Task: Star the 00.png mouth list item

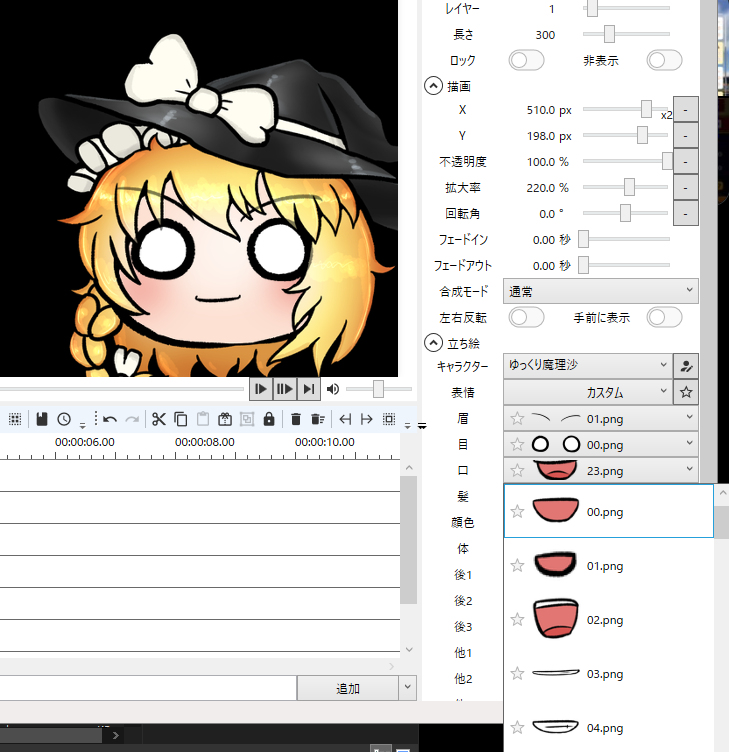Action: 517,512
